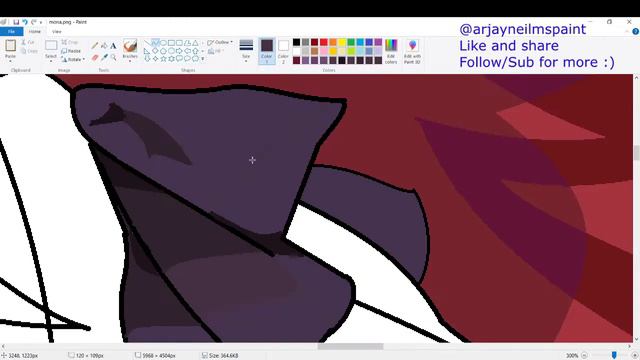Screen dimensions: 640x360
Task: Open Edit with Paint 3D
Action: coord(412,51)
